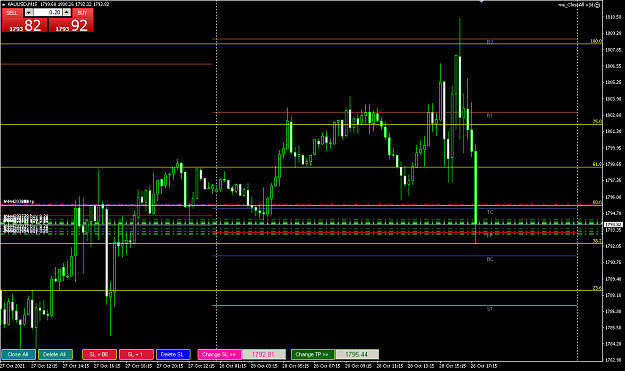
Task: Click the BC pivot level label
Action: coord(490,259)
